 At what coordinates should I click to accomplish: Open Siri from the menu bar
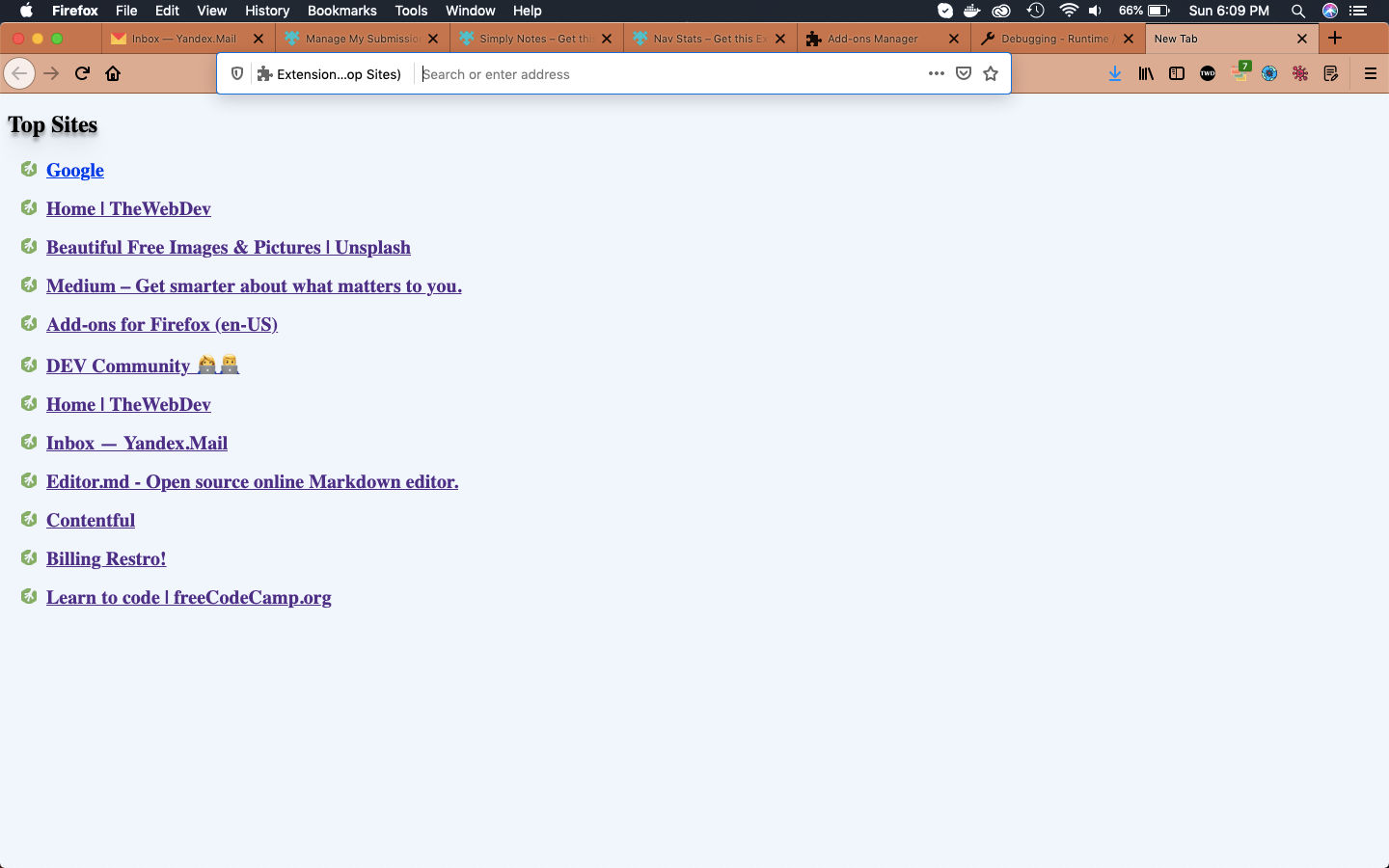(x=1330, y=11)
